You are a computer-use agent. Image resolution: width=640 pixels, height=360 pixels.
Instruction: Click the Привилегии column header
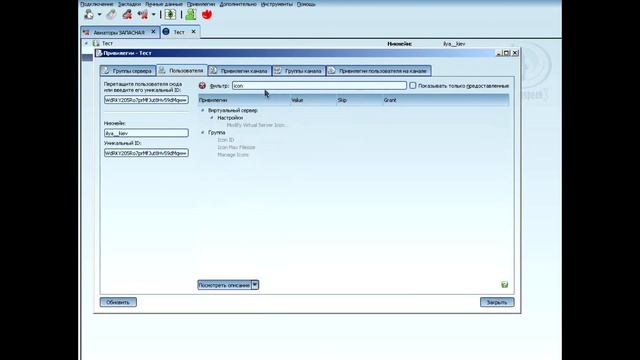click(244, 100)
